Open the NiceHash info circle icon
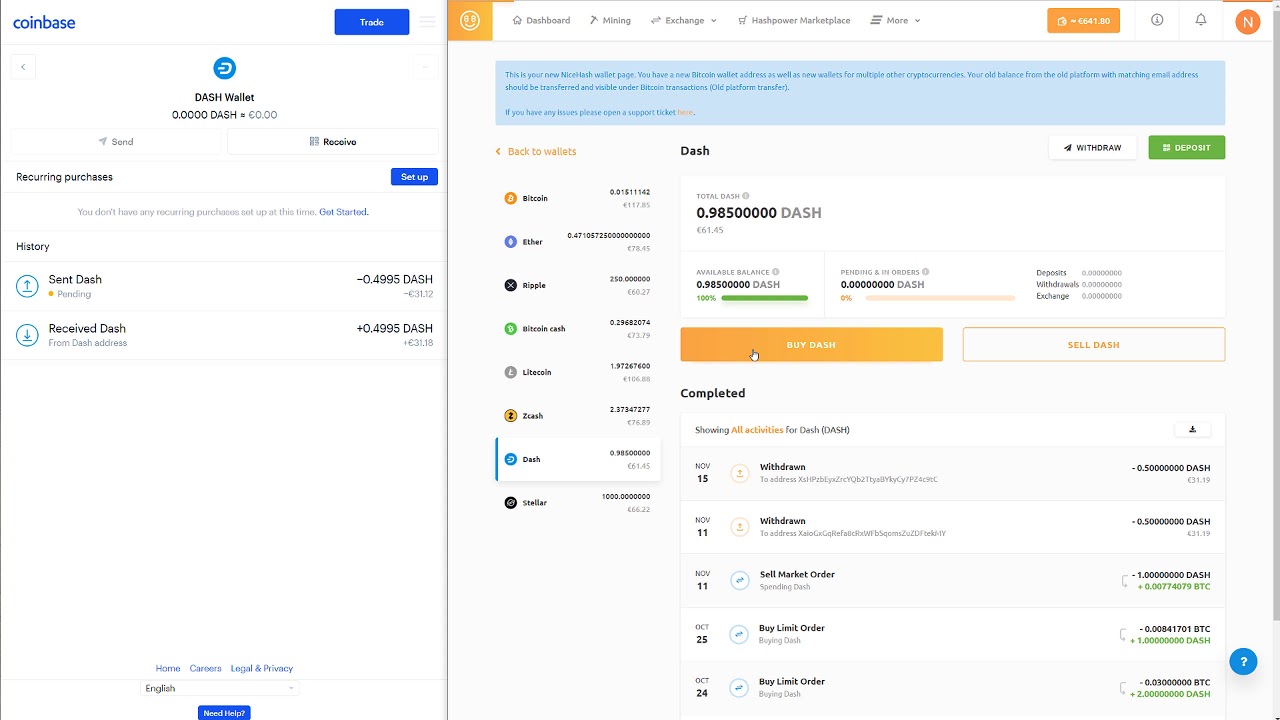Screen dimensions: 1280x720 pyautogui.click(x=1157, y=20)
